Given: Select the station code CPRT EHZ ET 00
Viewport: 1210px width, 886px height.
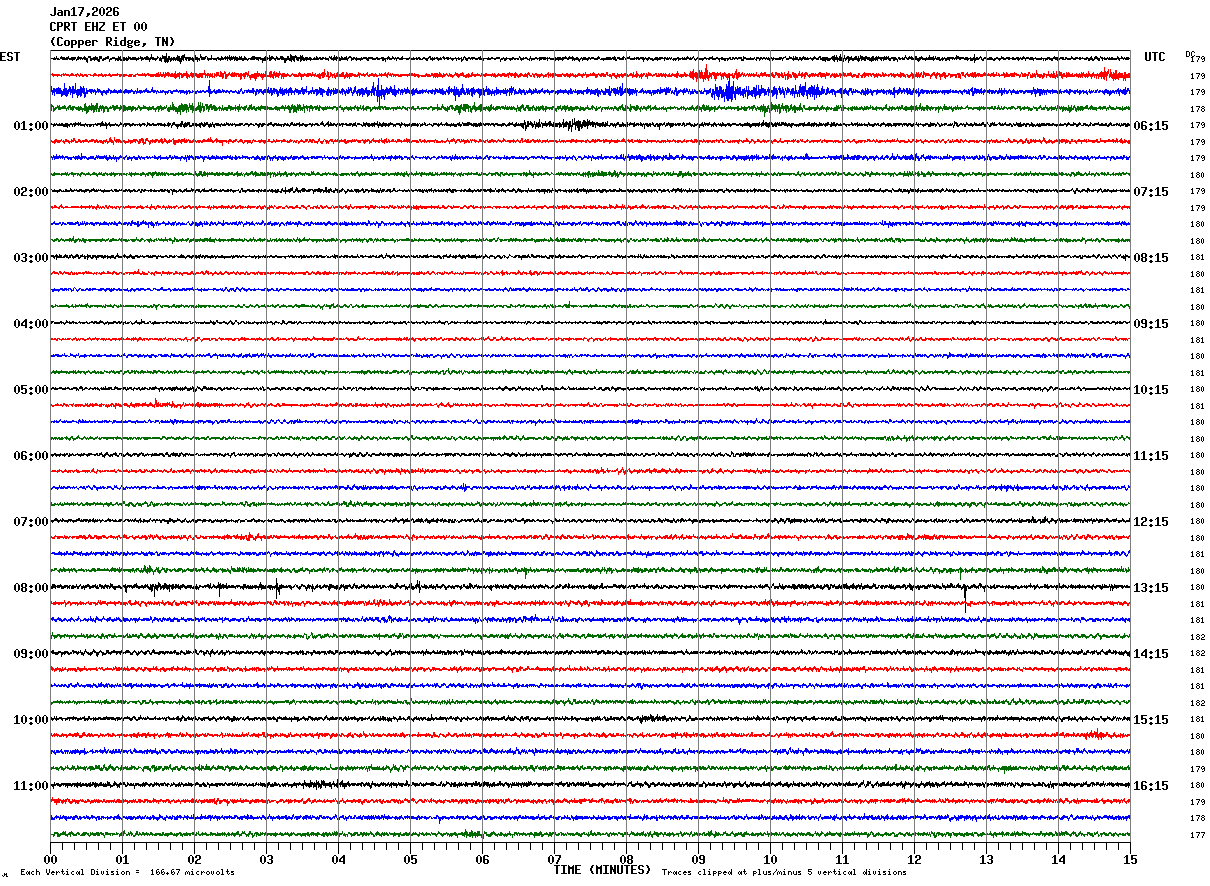Looking at the screenshot, I should pyautogui.click(x=98, y=27).
